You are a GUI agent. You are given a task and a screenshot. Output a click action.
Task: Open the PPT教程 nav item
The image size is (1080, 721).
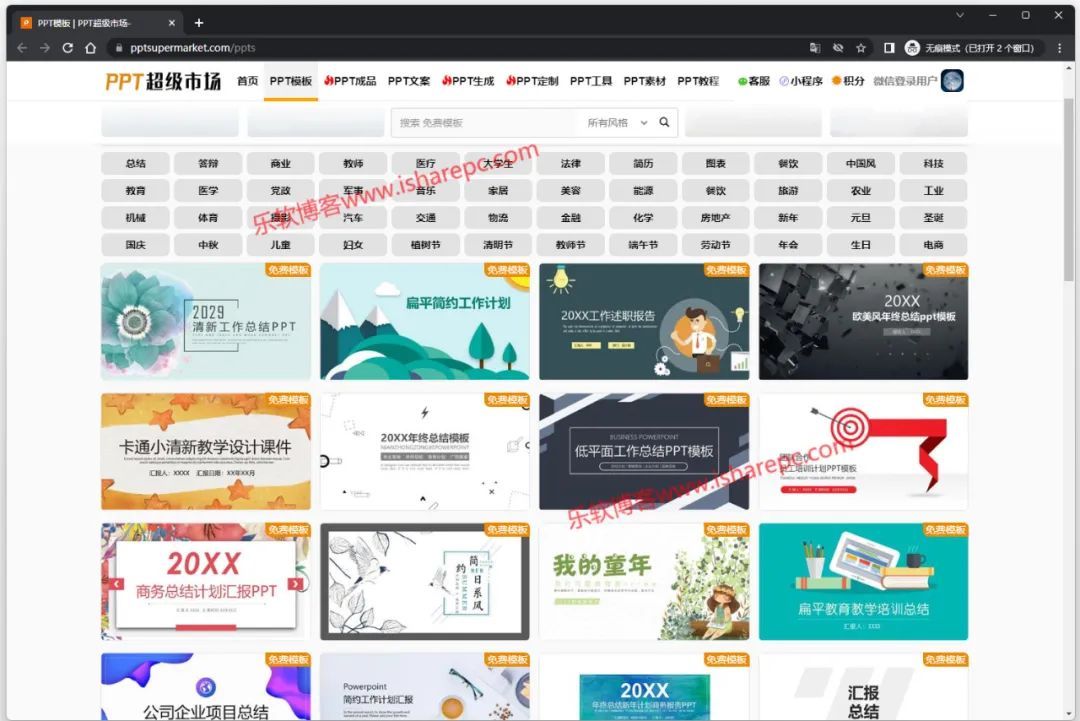698,81
